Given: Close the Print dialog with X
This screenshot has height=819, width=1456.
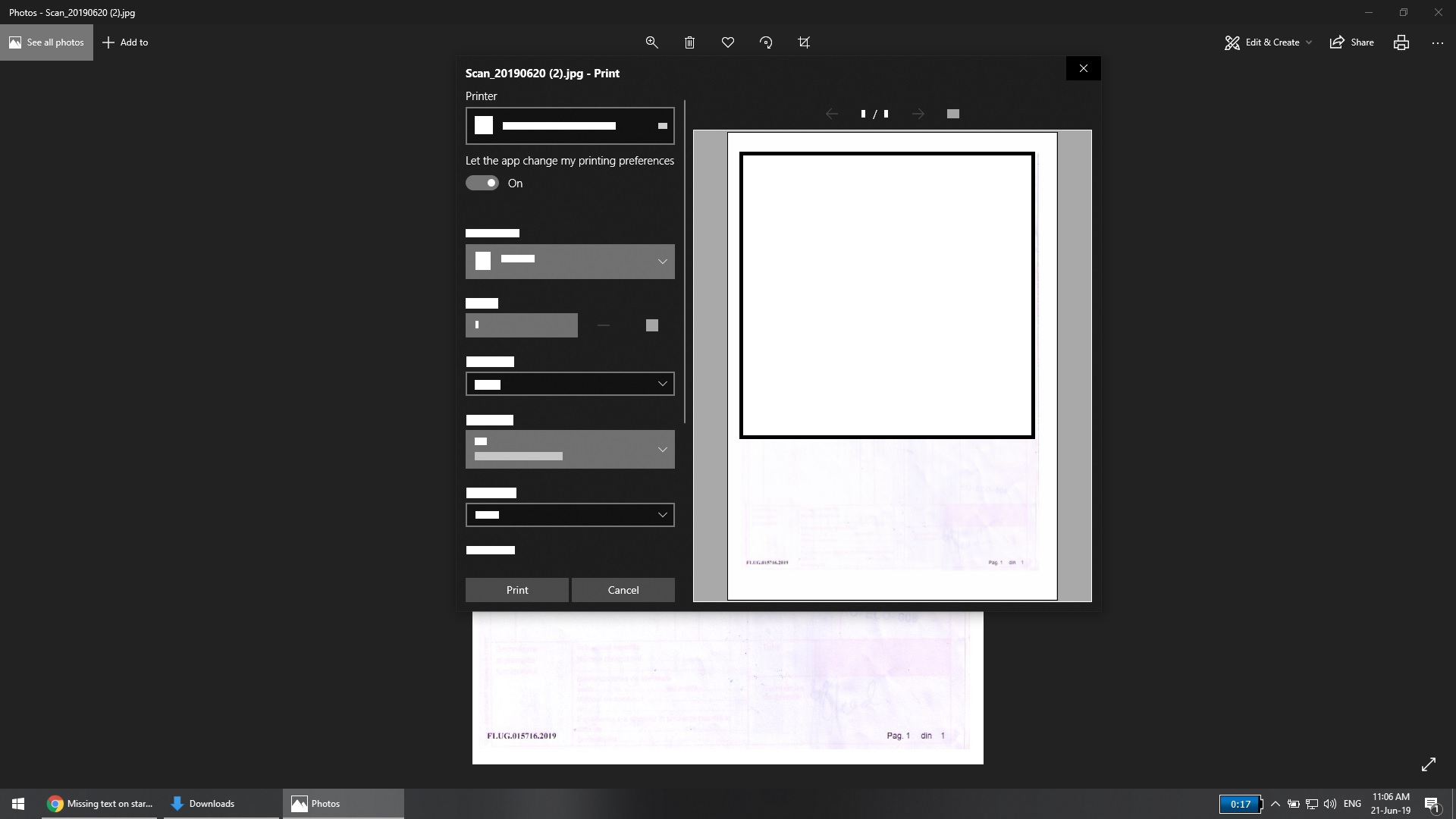Looking at the screenshot, I should pos(1083,68).
